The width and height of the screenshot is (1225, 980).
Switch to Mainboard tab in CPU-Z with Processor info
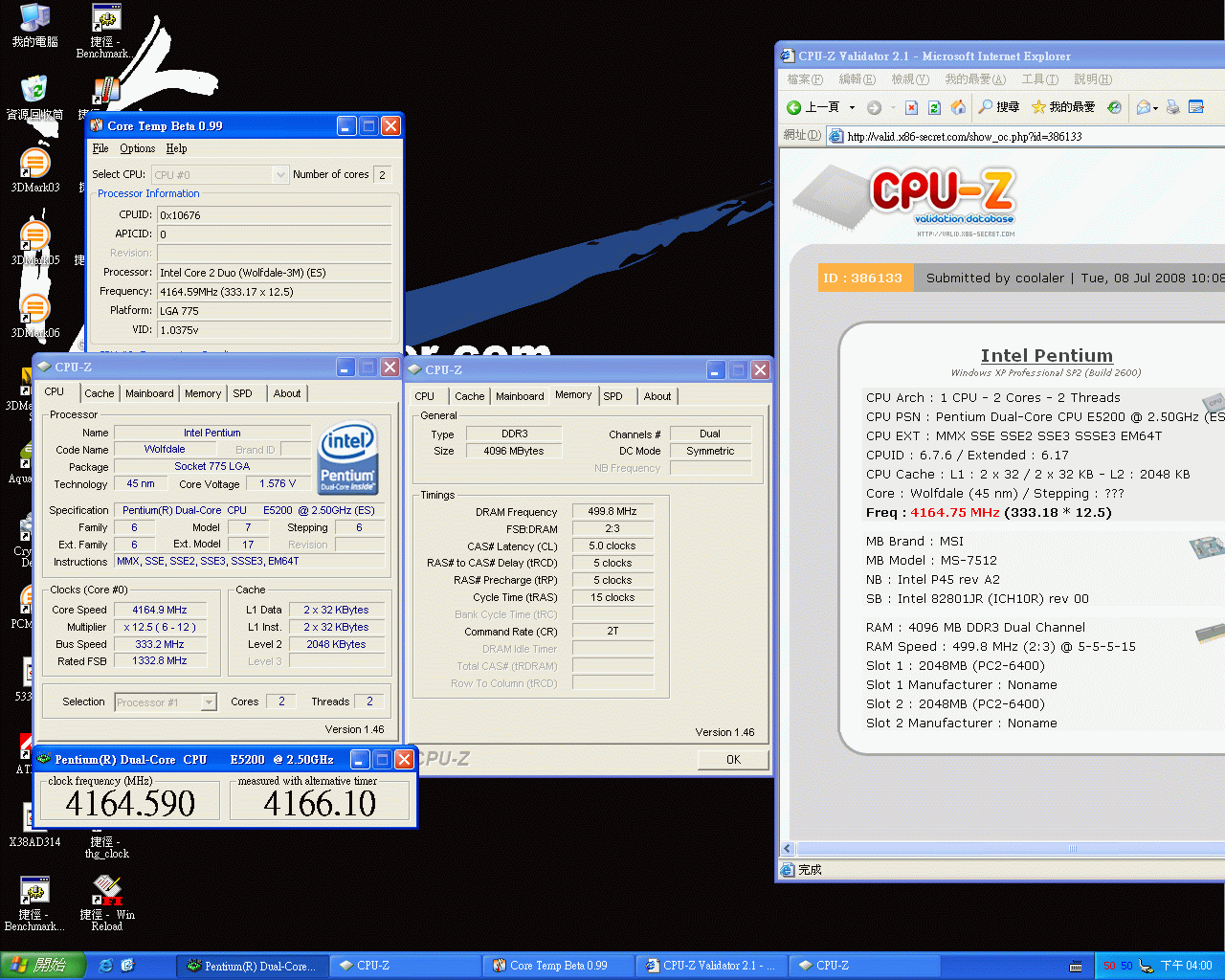[149, 393]
